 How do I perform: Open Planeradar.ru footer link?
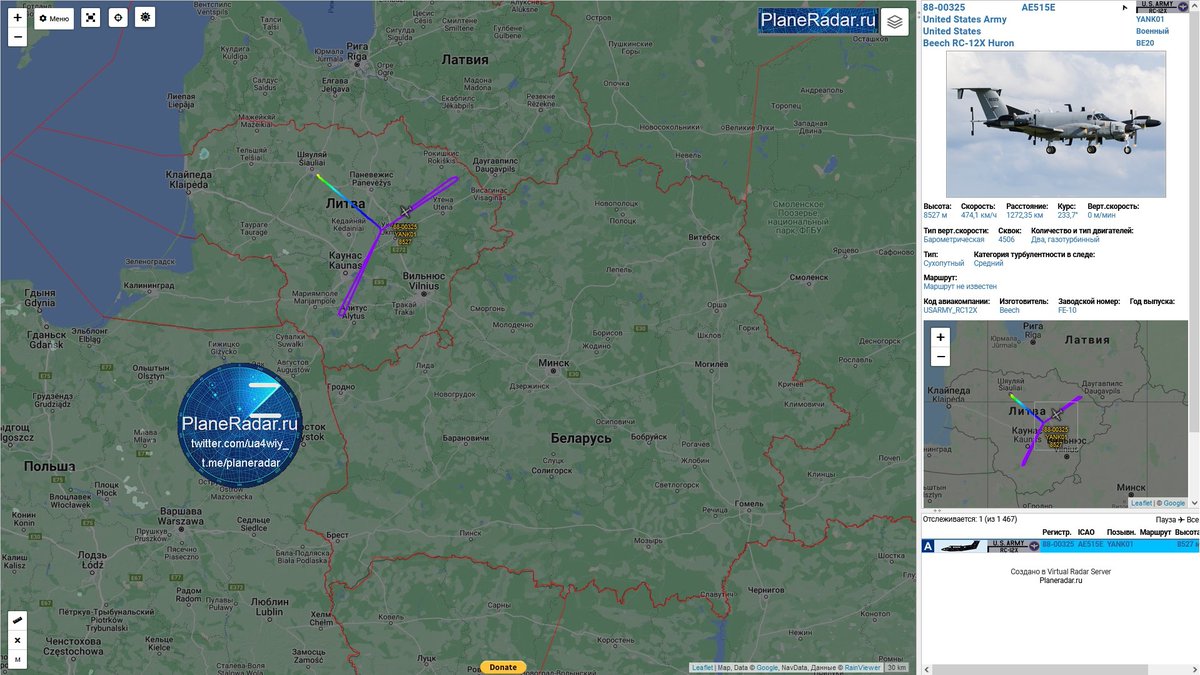(1060, 580)
